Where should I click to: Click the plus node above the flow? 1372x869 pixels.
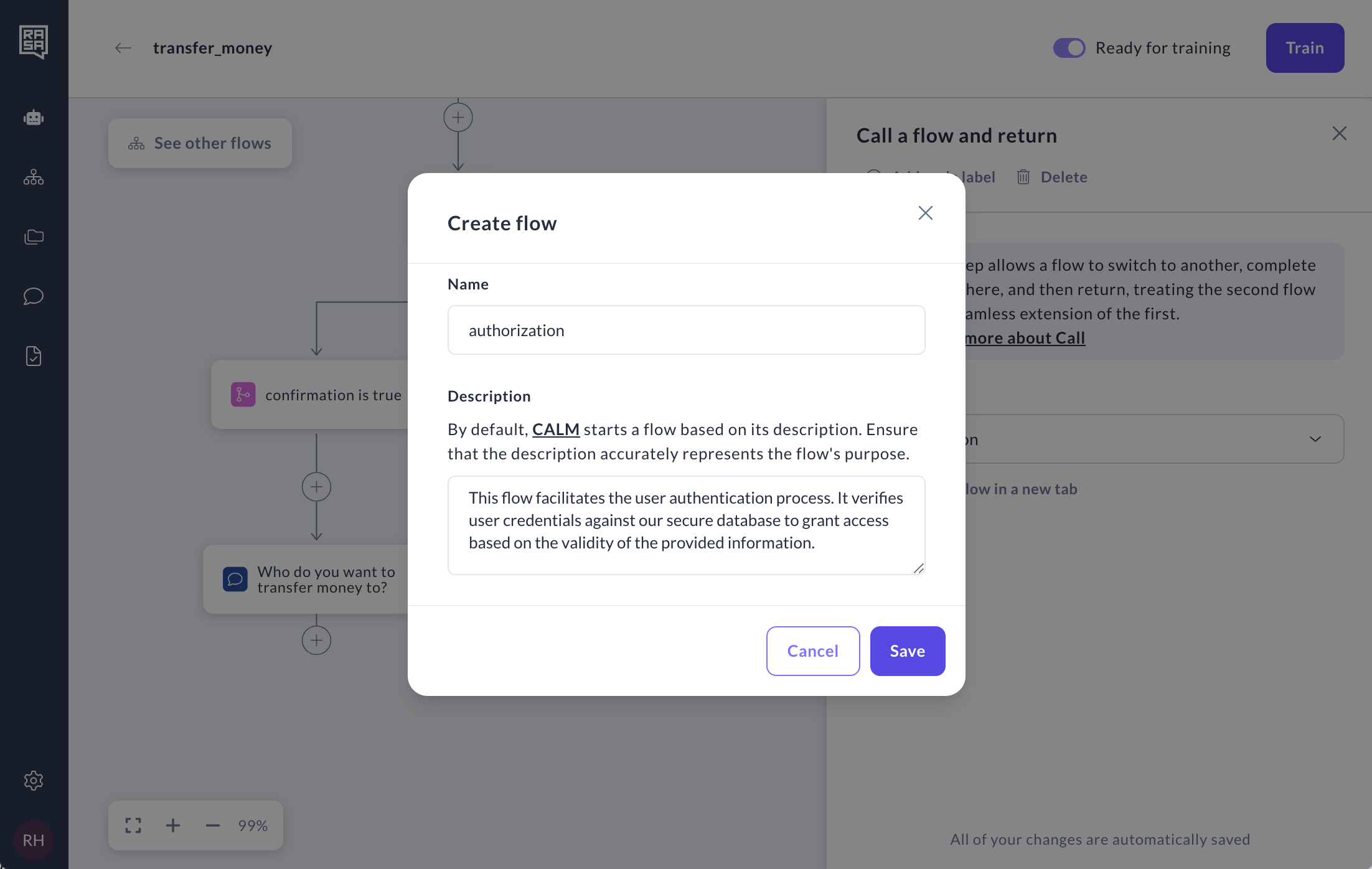pyautogui.click(x=458, y=117)
